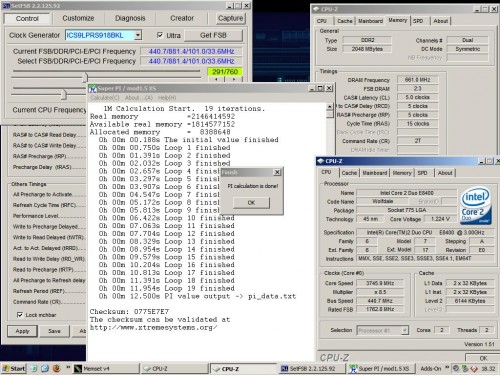Image resolution: width=500 pixels, height=375 pixels.
Task: Switch to first CPU-Z taskbar button
Action: [x=174, y=369]
